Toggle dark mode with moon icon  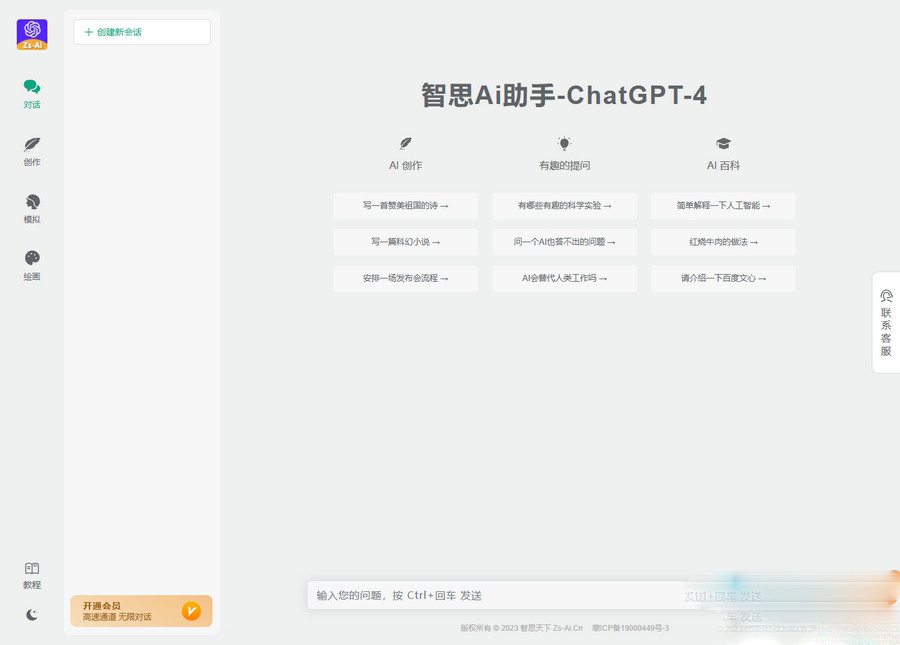point(32,615)
